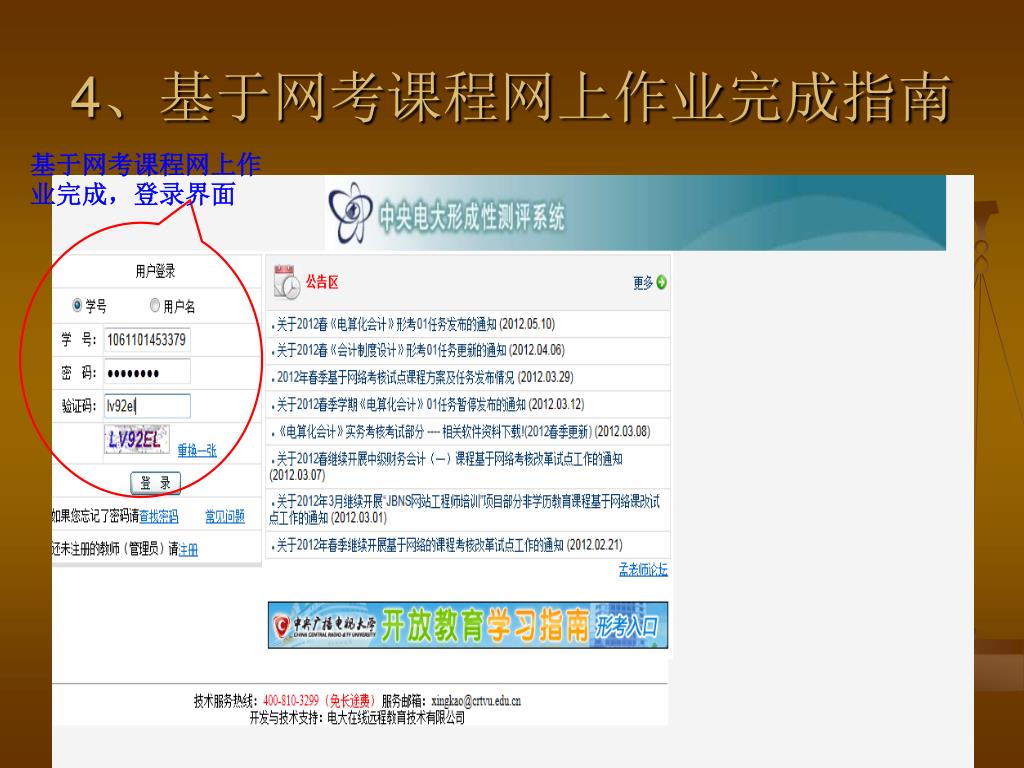Select the 学号 radio button
Image resolution: width=1024 pixels, height=768 pixels.
click(x=77, y=305)
